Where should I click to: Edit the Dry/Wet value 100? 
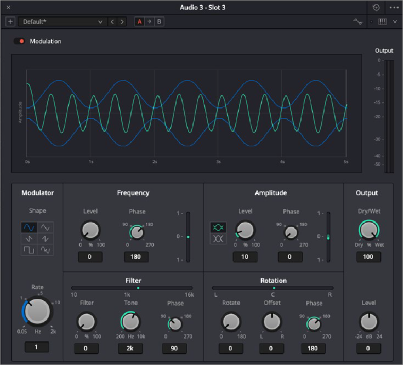(368, 257)
